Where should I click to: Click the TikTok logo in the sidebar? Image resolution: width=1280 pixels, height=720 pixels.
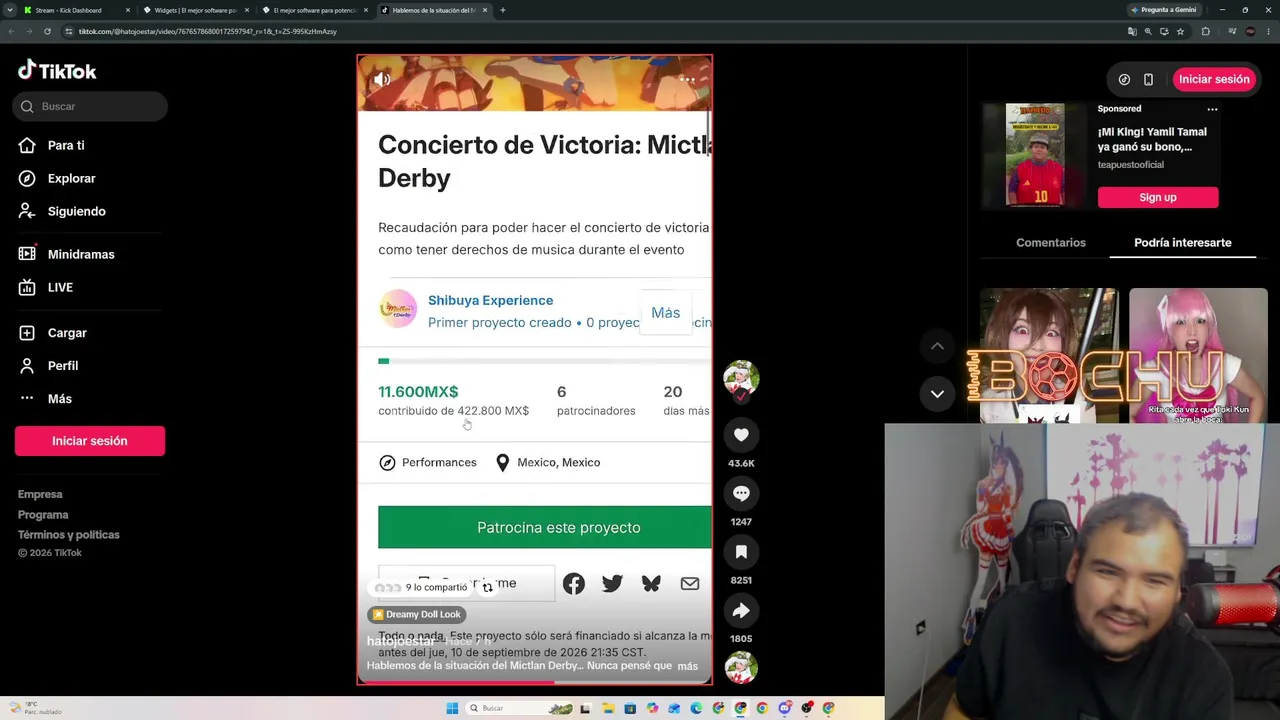pos(57,71)
